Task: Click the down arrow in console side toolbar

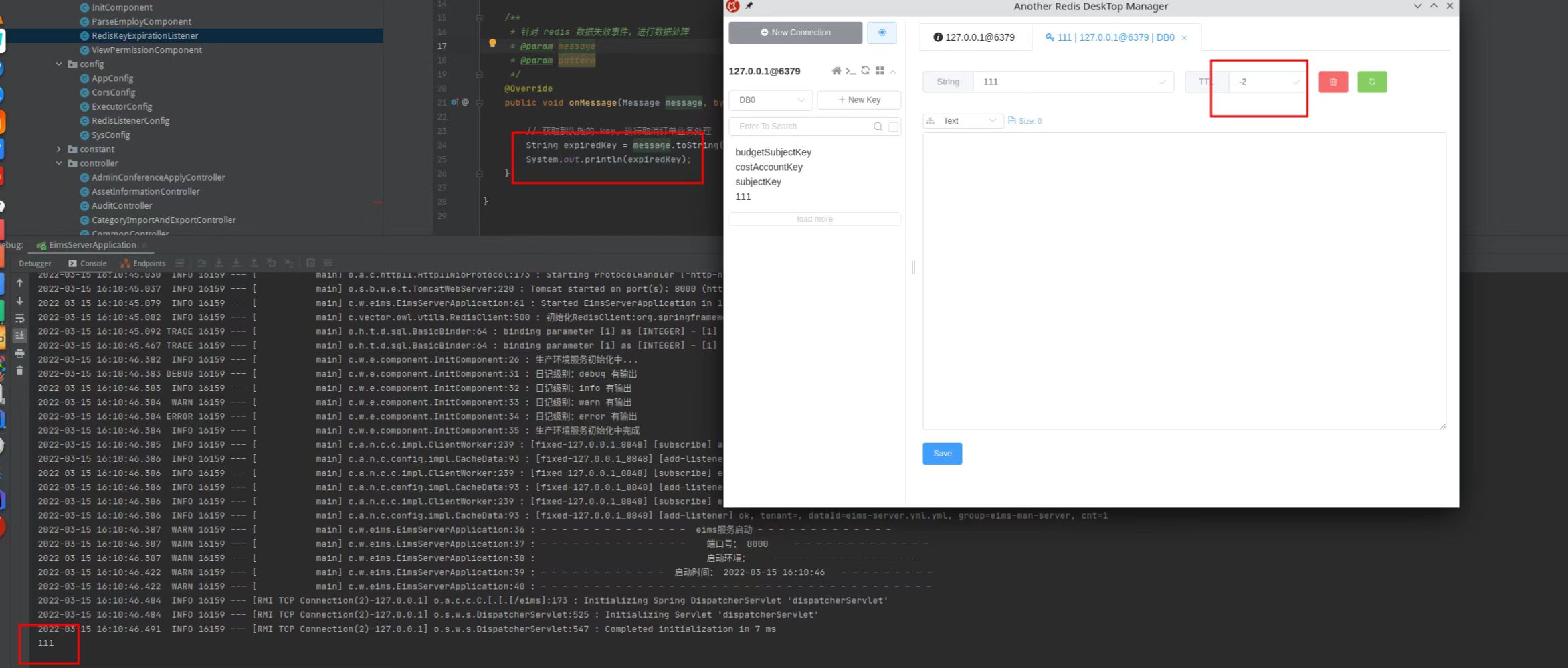Action: 19,301
